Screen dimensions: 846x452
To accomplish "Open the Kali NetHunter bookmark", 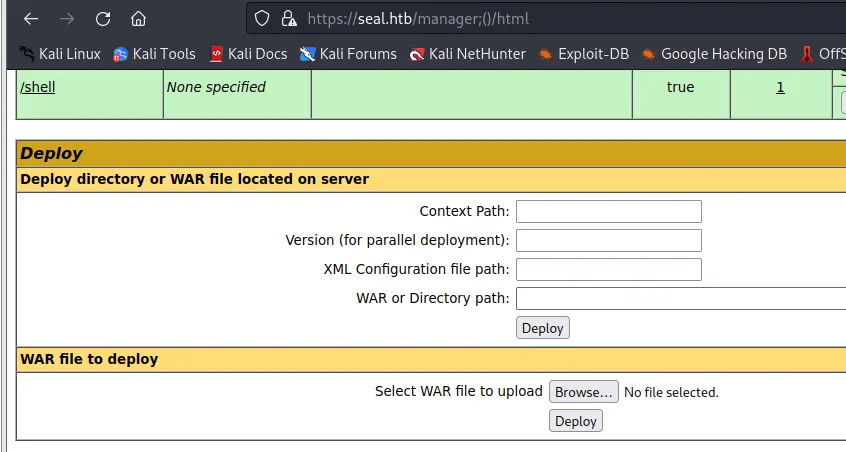I will (467, 54).
